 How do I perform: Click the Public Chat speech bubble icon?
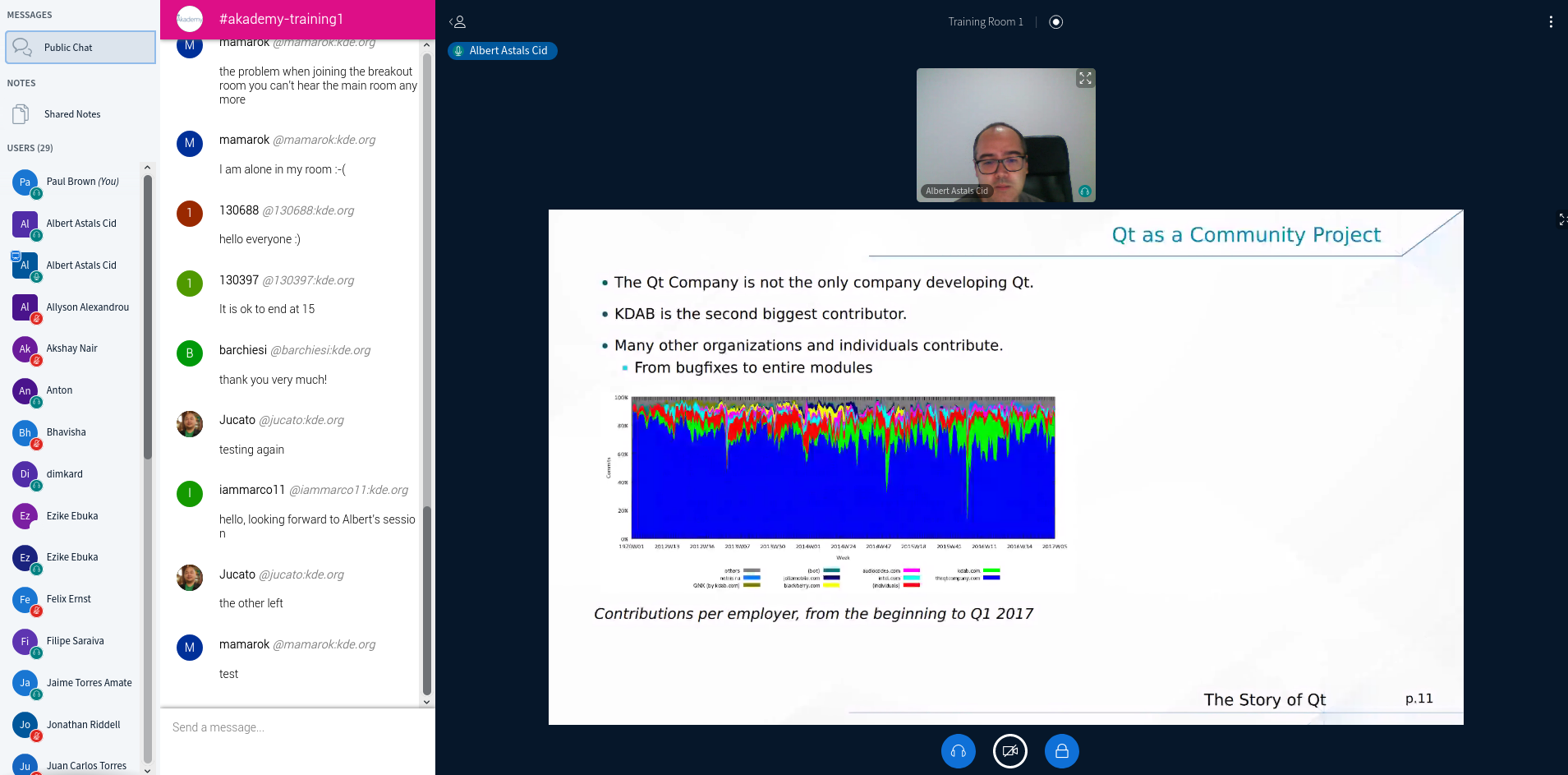pos(22,48)
